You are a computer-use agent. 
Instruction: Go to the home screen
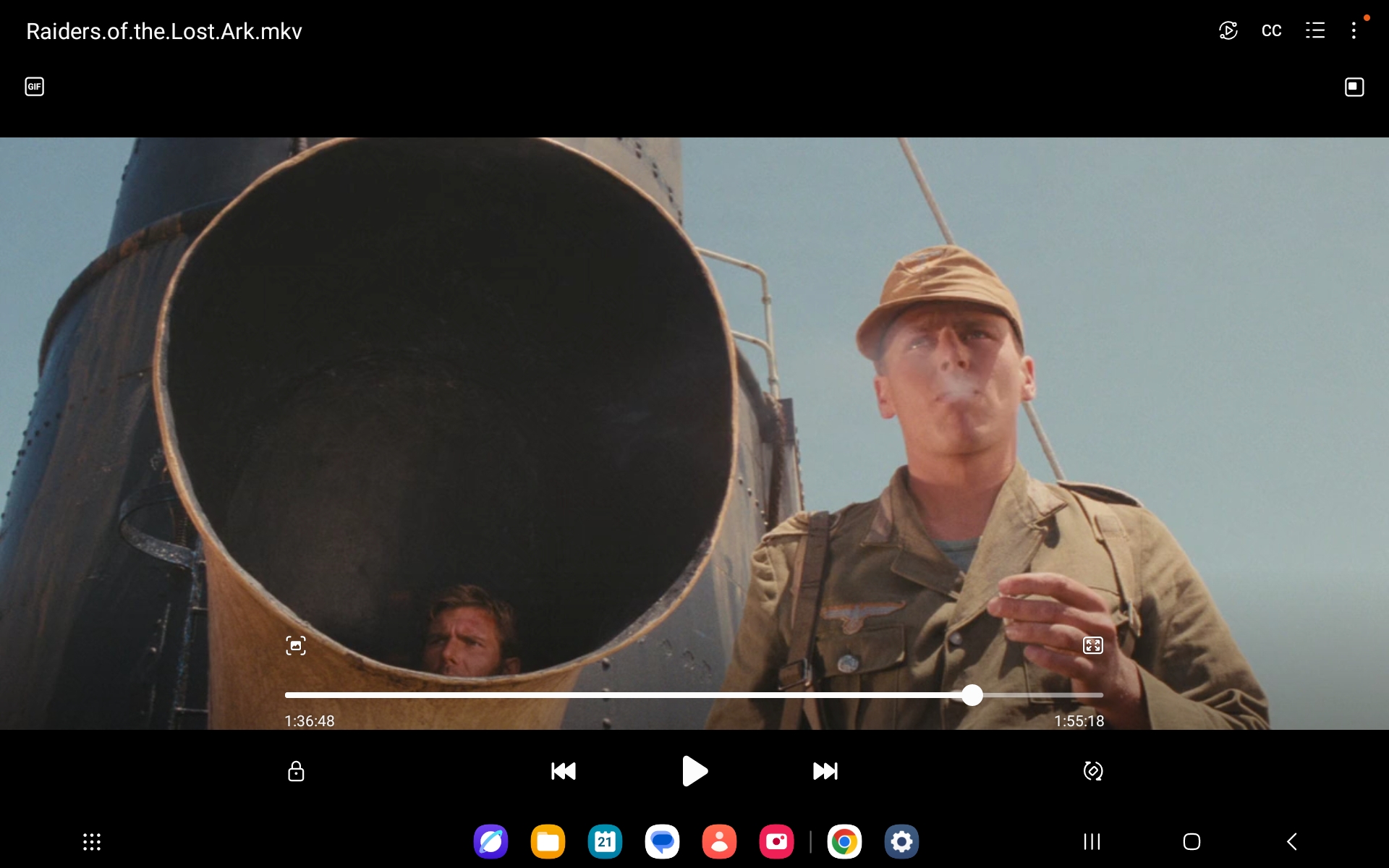click(1192, 842)
